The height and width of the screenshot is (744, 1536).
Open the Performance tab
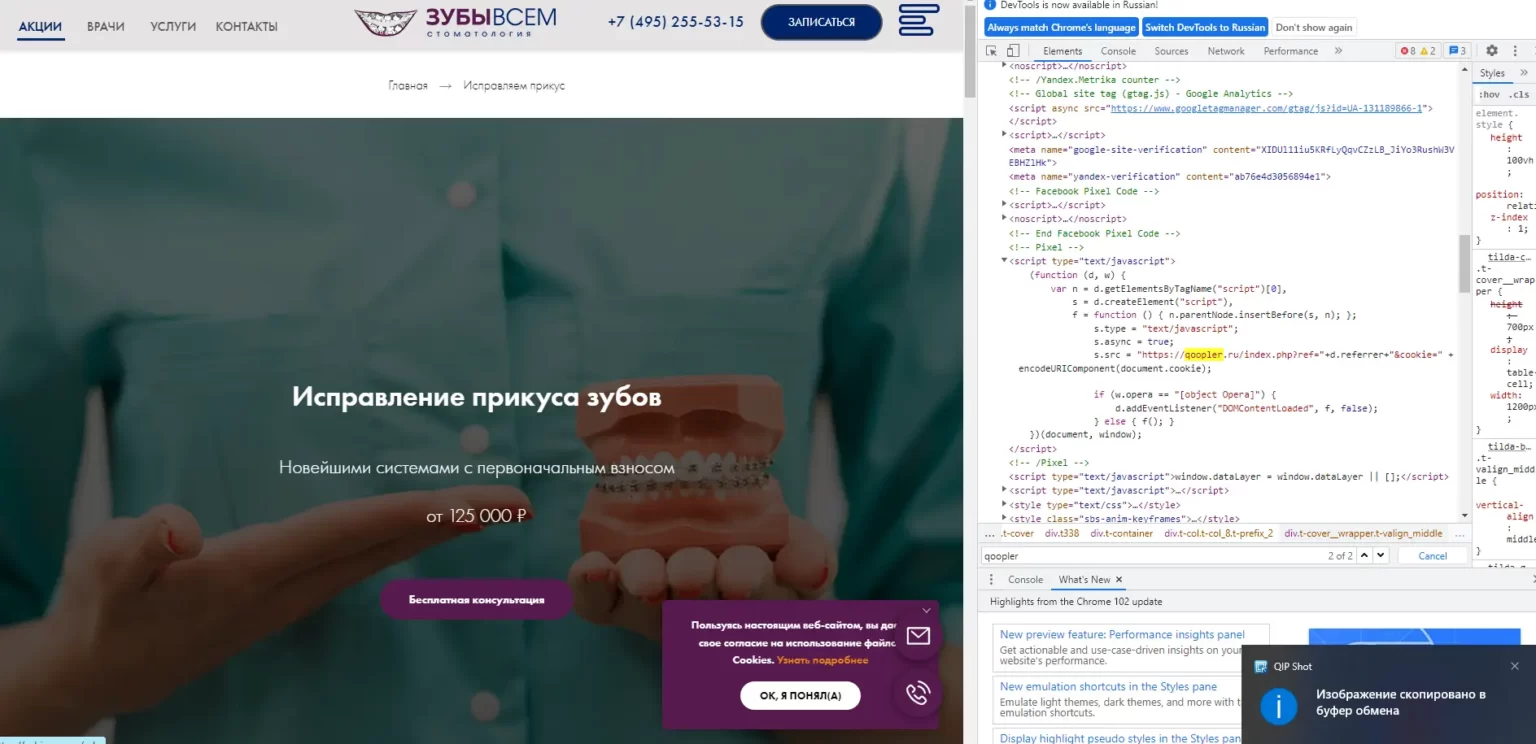pyautogui.click(x=1290, y=51)
